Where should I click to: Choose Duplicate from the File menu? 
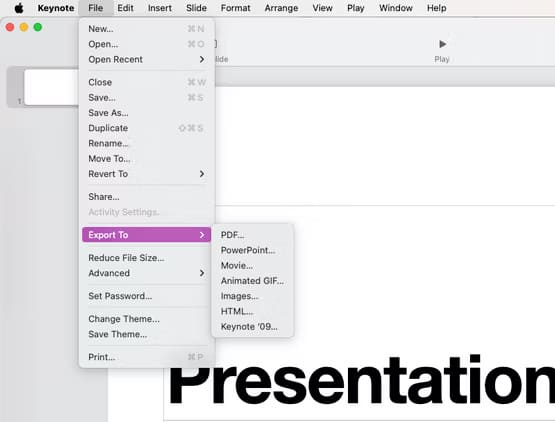pyautogui.click(x=147, y=128)
